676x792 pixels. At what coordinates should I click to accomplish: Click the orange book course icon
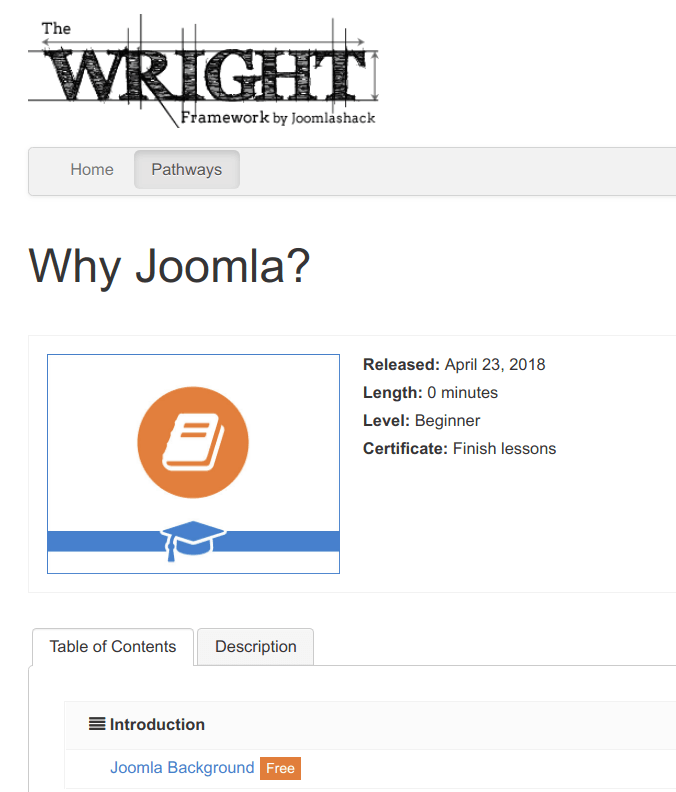[x=193, y=442]
